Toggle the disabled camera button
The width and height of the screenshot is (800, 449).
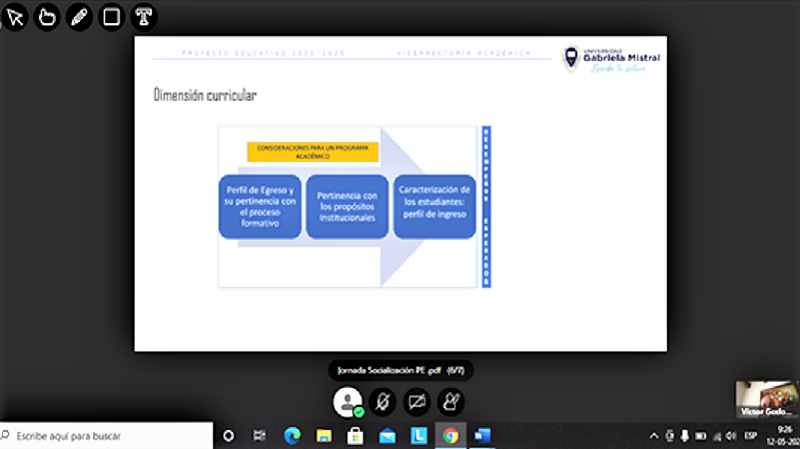[x=417, y=402]
